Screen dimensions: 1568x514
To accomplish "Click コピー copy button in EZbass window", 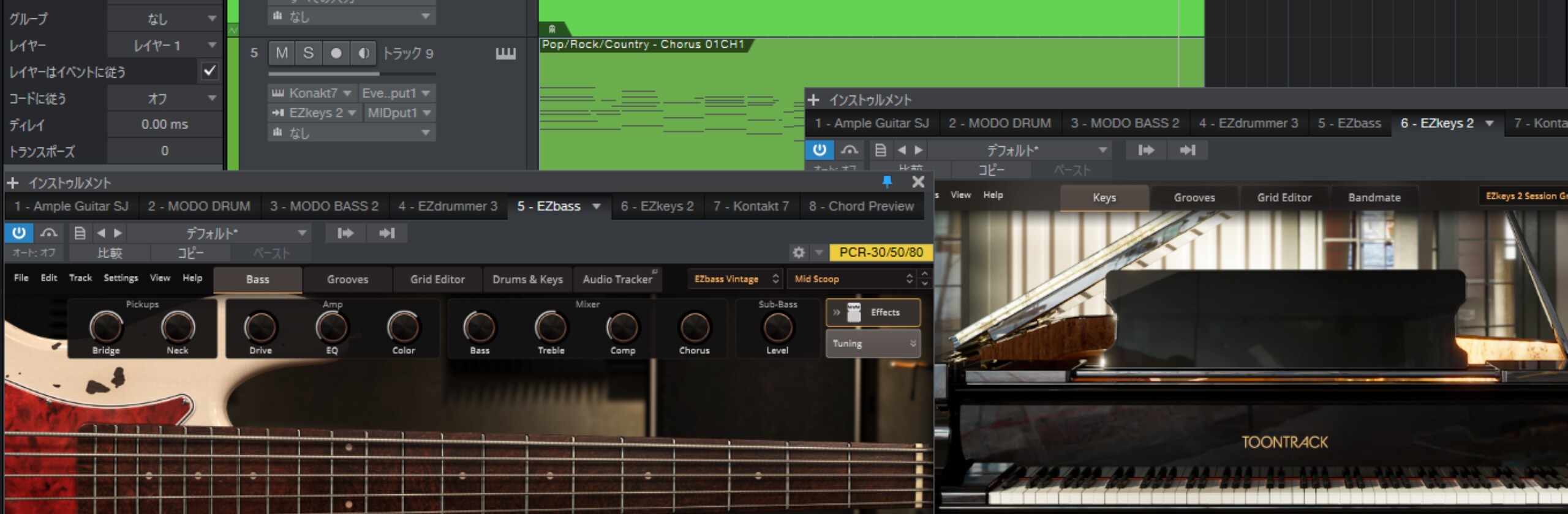I will point(190,253).
